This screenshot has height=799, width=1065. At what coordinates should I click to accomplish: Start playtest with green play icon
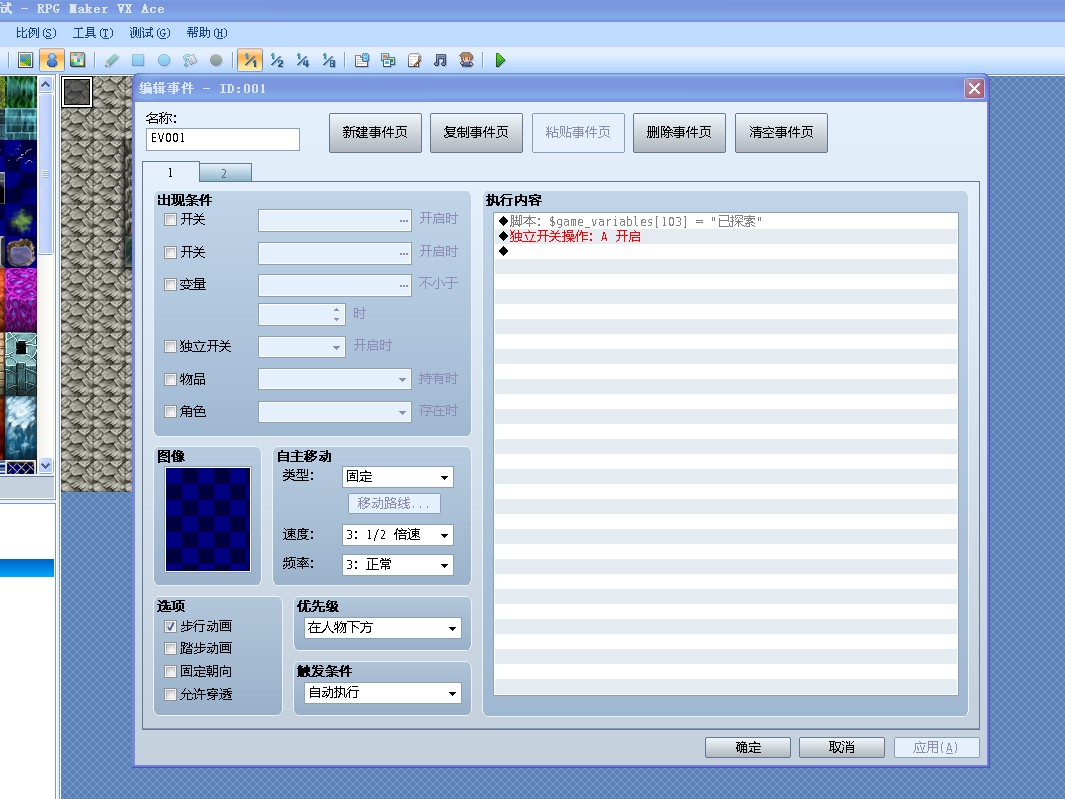pyautogui.click(x=501, y=60)
